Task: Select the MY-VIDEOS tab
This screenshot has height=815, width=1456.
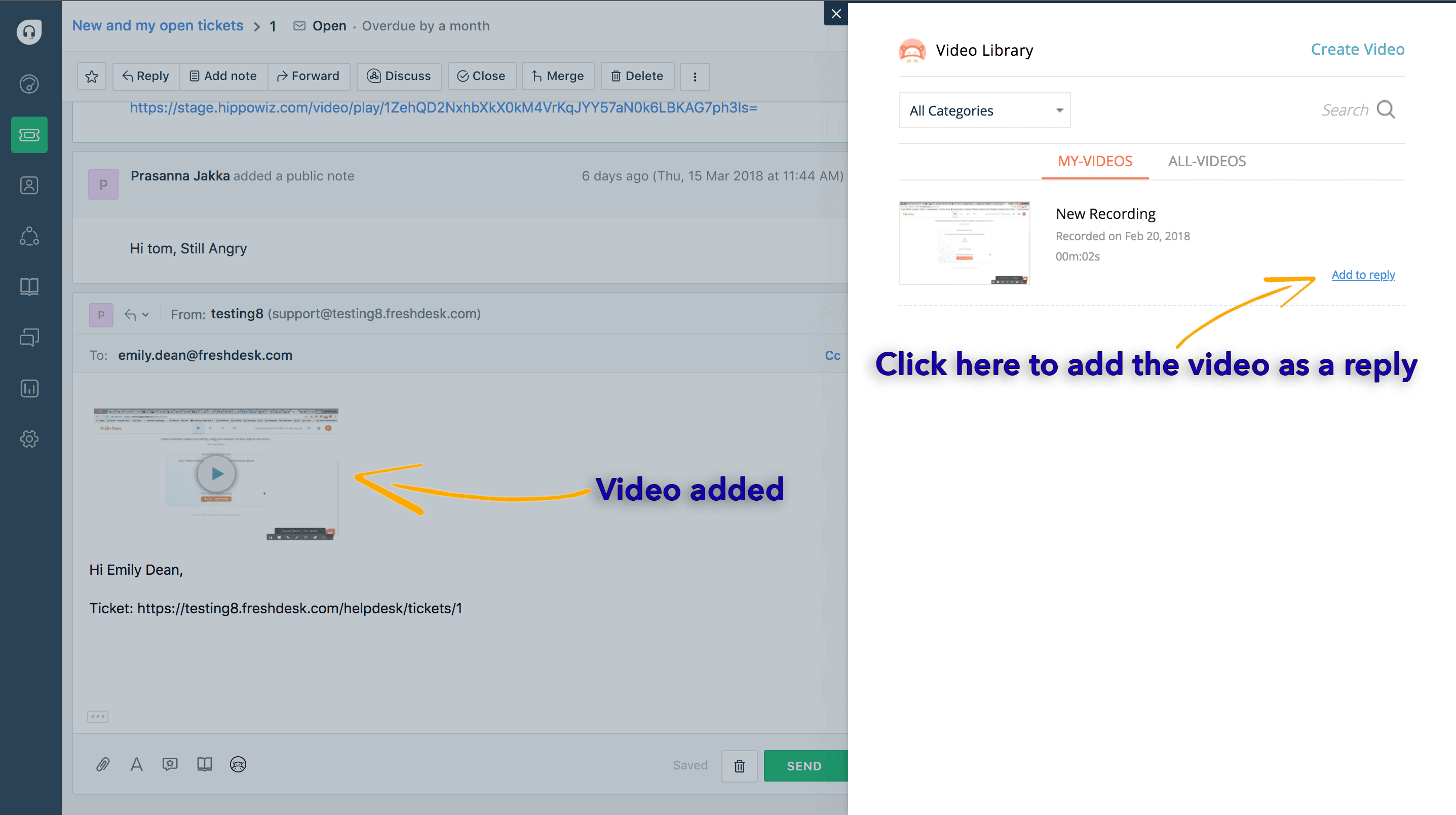Action: pos(1094,161)
